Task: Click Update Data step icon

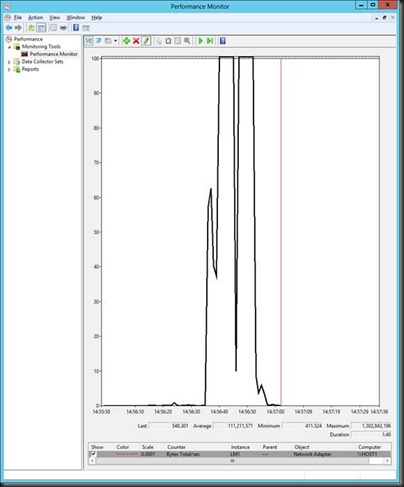Action: [210, 41]
